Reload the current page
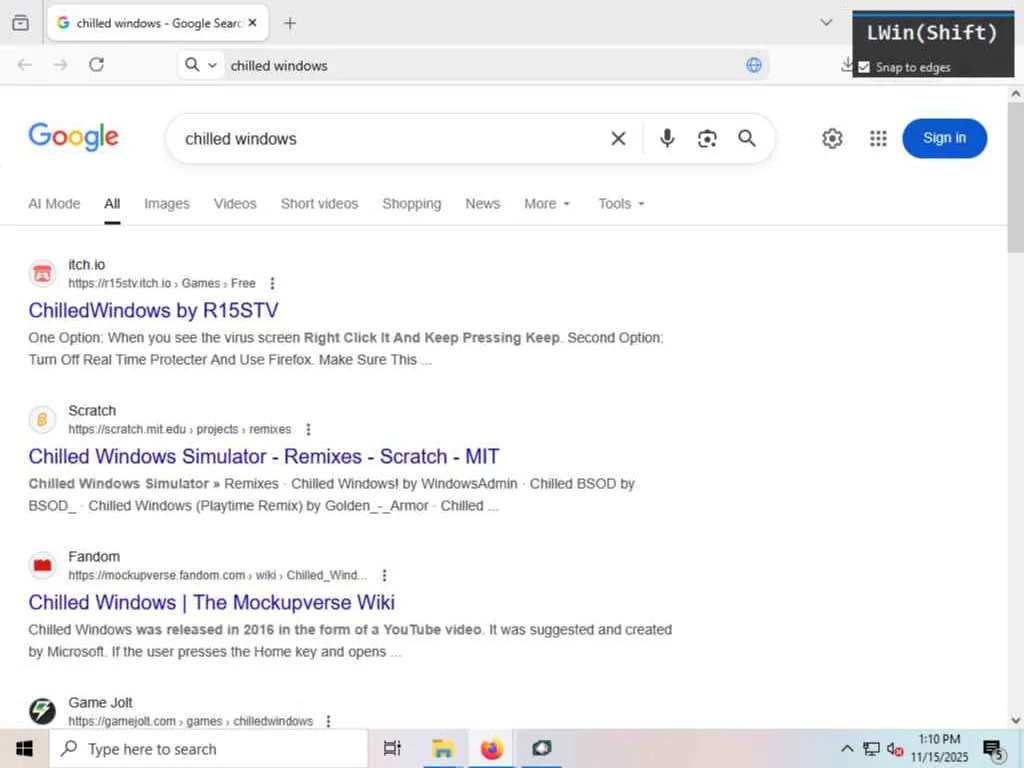This screenshot has width=1024, height=768. coord(97,65)
